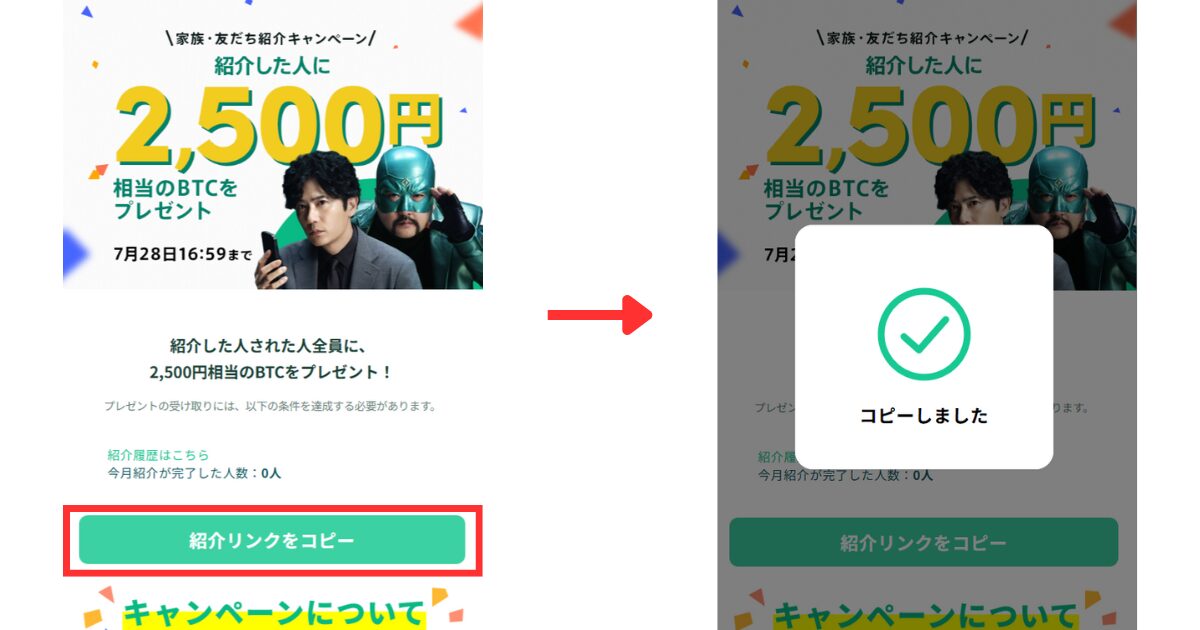The image size is (1200, 630).
Task: Click the gray プレゼントの受け取りには conditions note
Action: (269, 406)
